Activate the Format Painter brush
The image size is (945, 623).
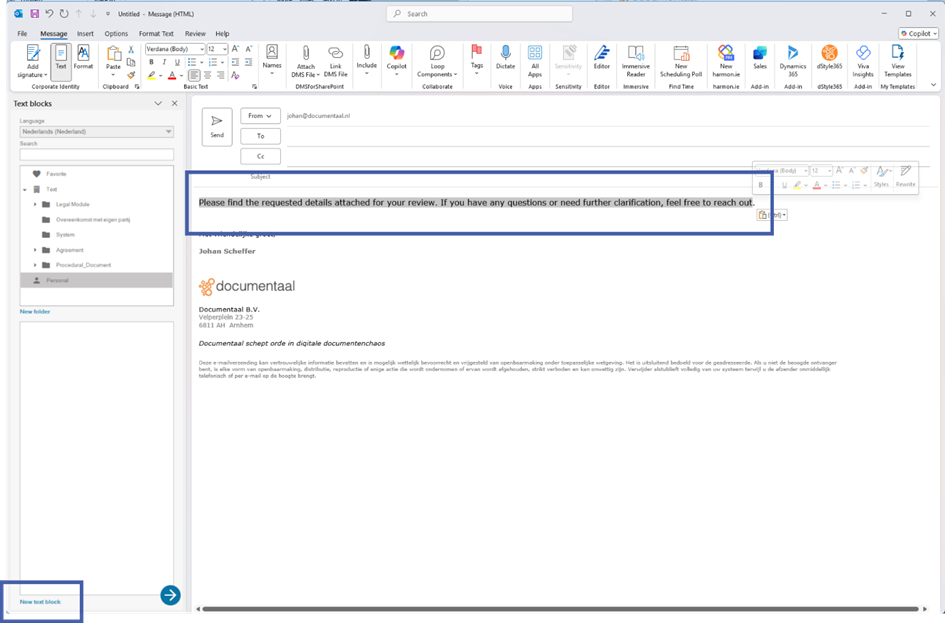pyautogui.click(x=131, y=75)
